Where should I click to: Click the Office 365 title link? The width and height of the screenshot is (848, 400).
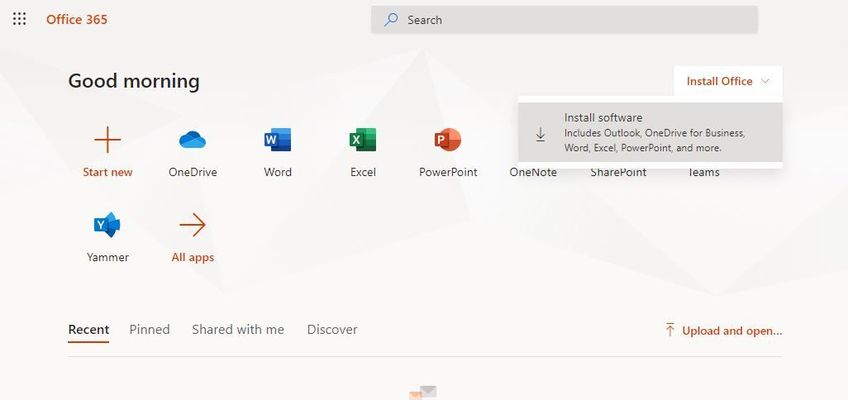tap(77, 19)
